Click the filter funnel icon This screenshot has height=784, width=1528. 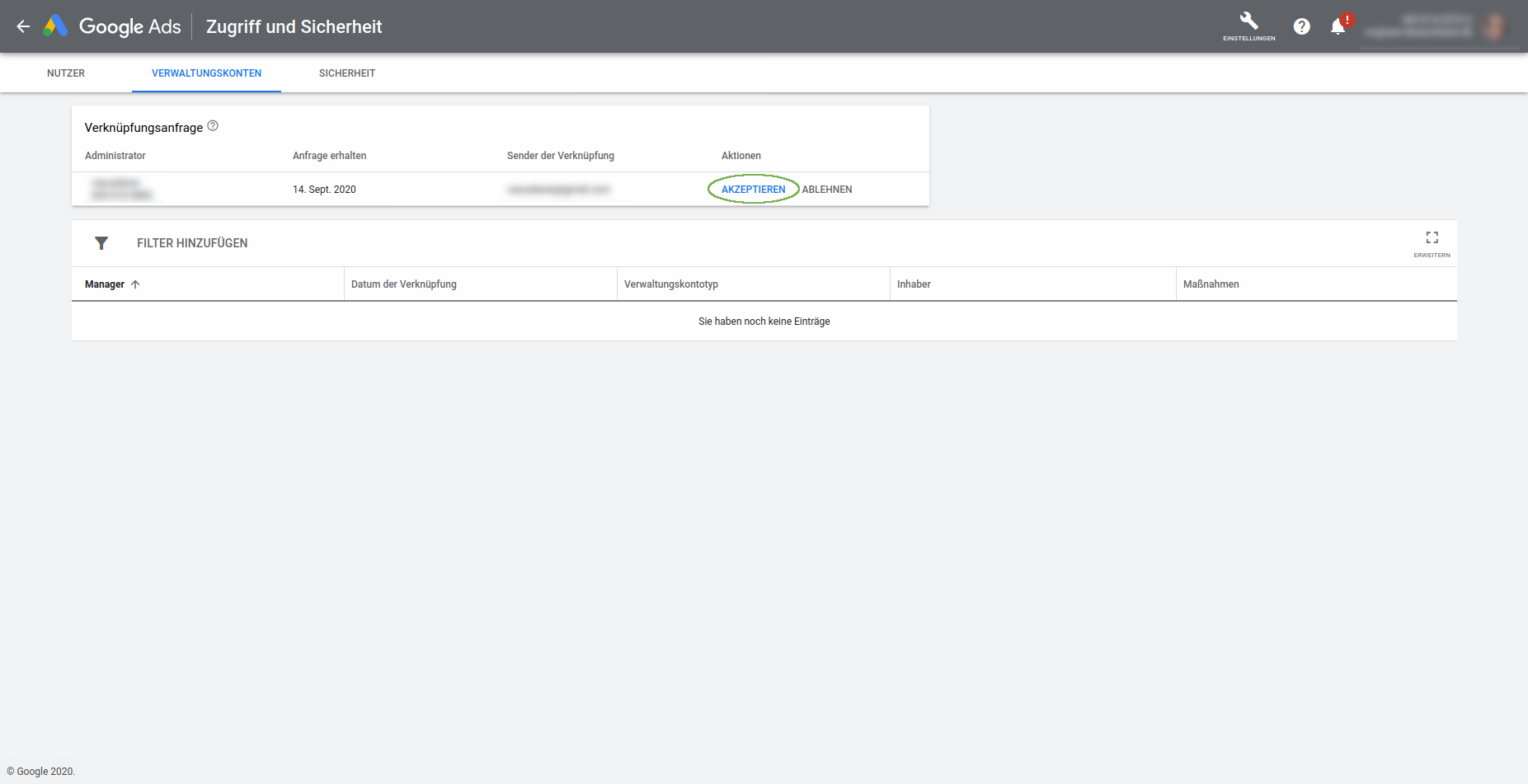tap(101, 243)
